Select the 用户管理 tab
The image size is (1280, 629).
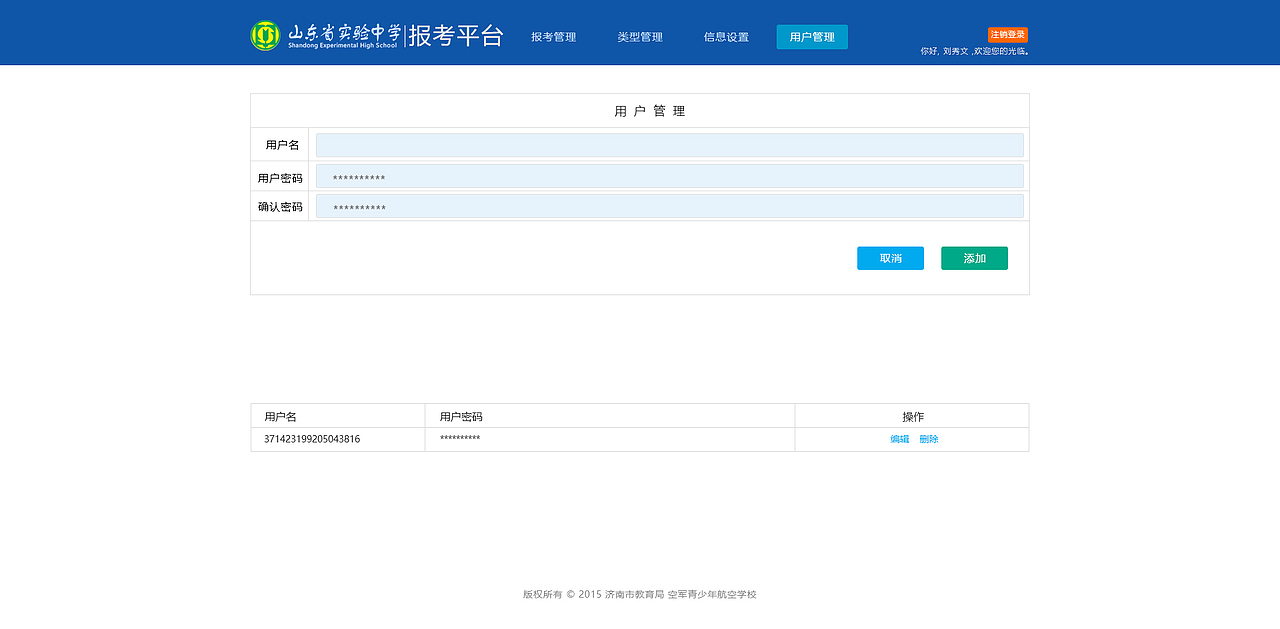812,36
